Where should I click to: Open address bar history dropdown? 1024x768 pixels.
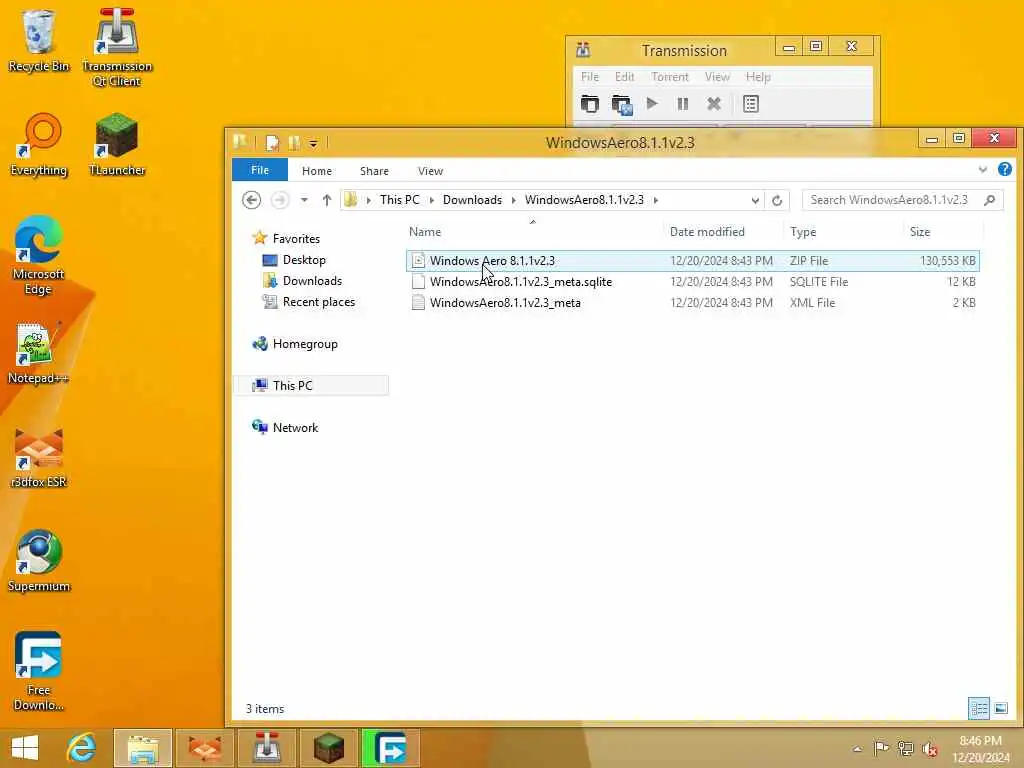[x=755, y=200]
